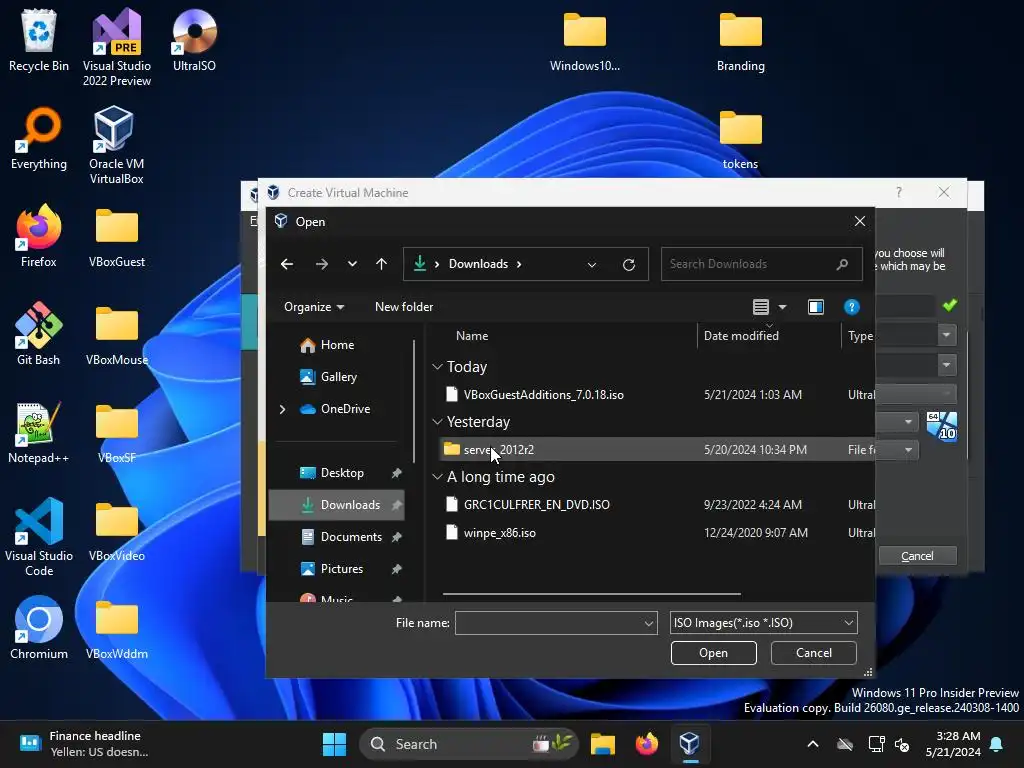
Task: Go up one folder level
Action: 381,264
